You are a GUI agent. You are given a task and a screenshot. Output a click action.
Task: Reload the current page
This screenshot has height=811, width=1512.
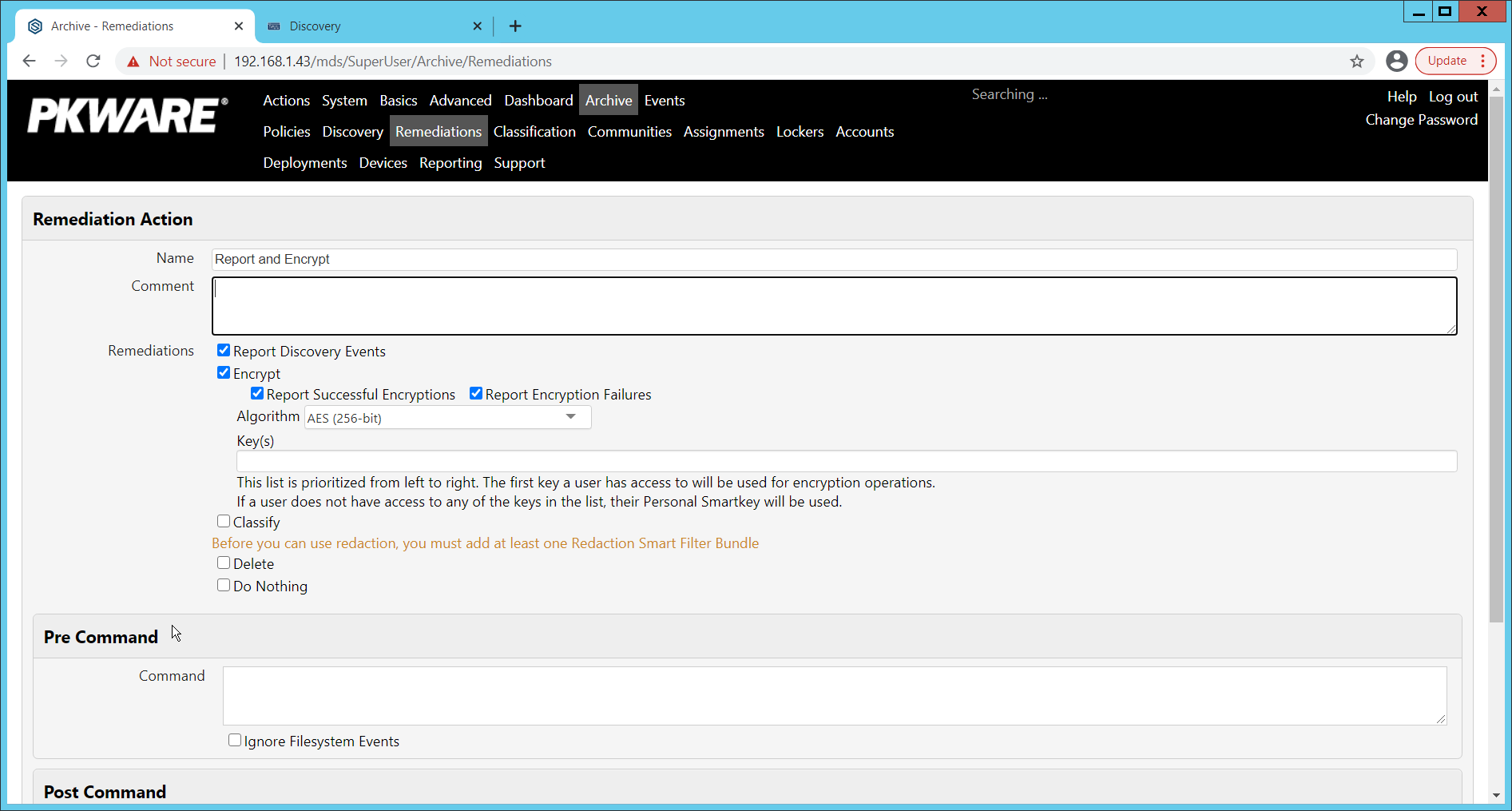93,62
